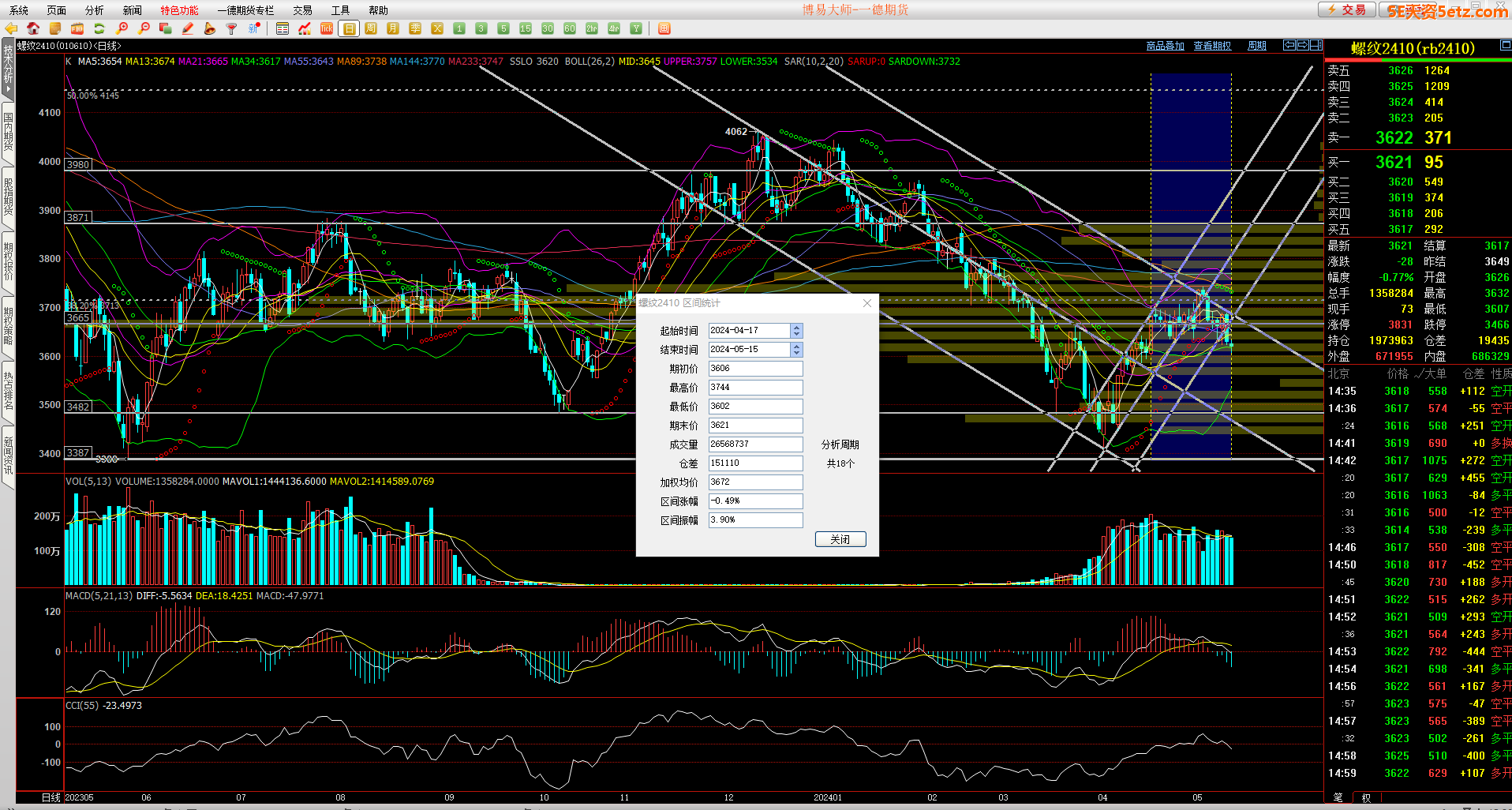
Task: Go to the home page icon
Action: (33, 28)
